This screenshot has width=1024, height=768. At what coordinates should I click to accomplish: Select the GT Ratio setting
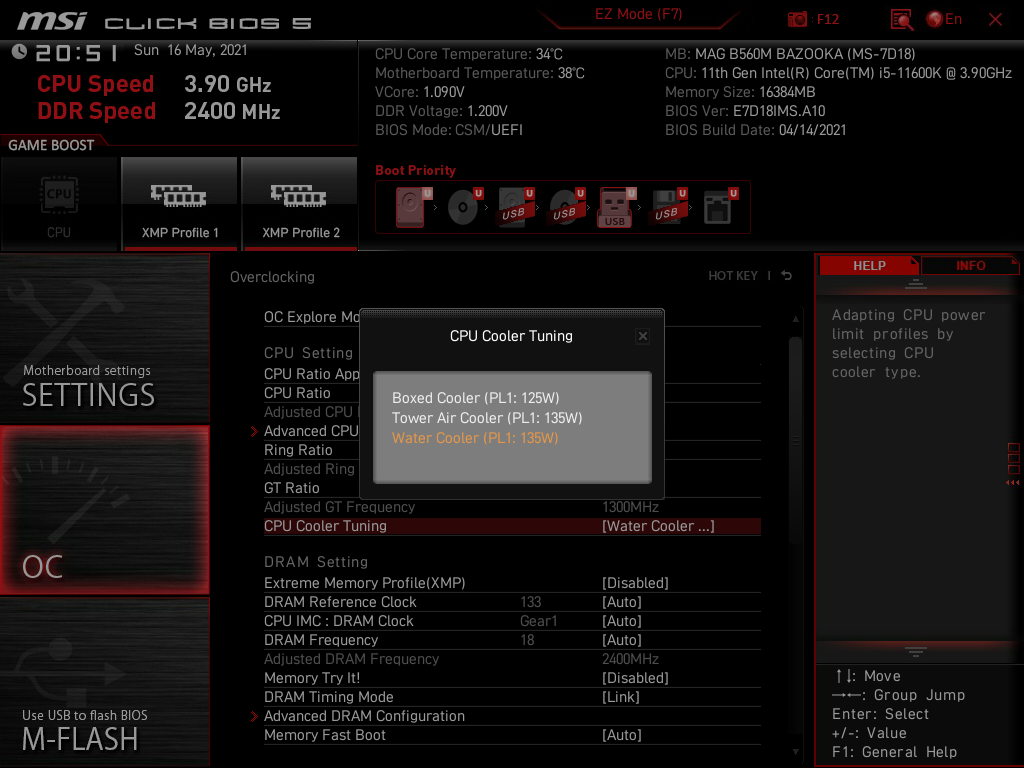point(291,488)
